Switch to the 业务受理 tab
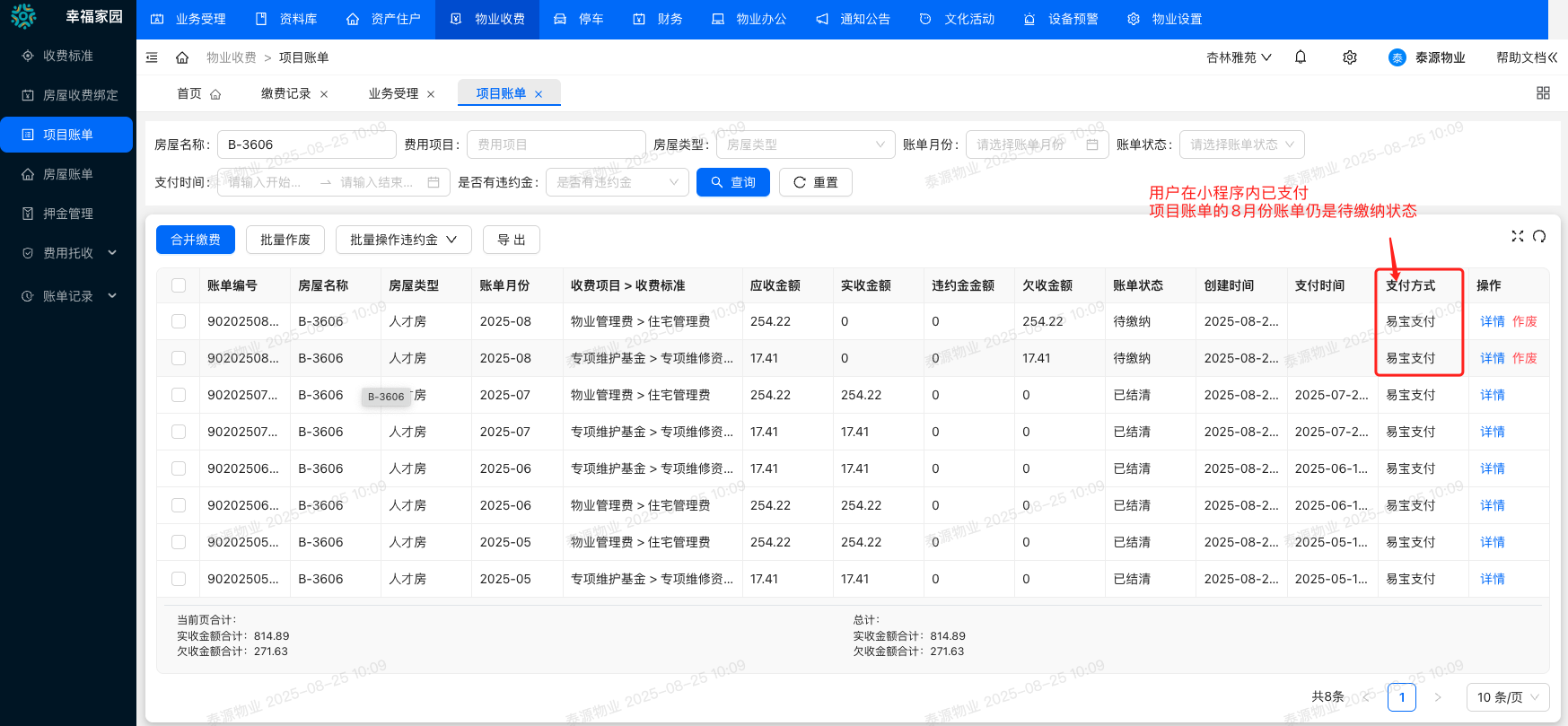1568x726 pixels. (x=393, y=93)
